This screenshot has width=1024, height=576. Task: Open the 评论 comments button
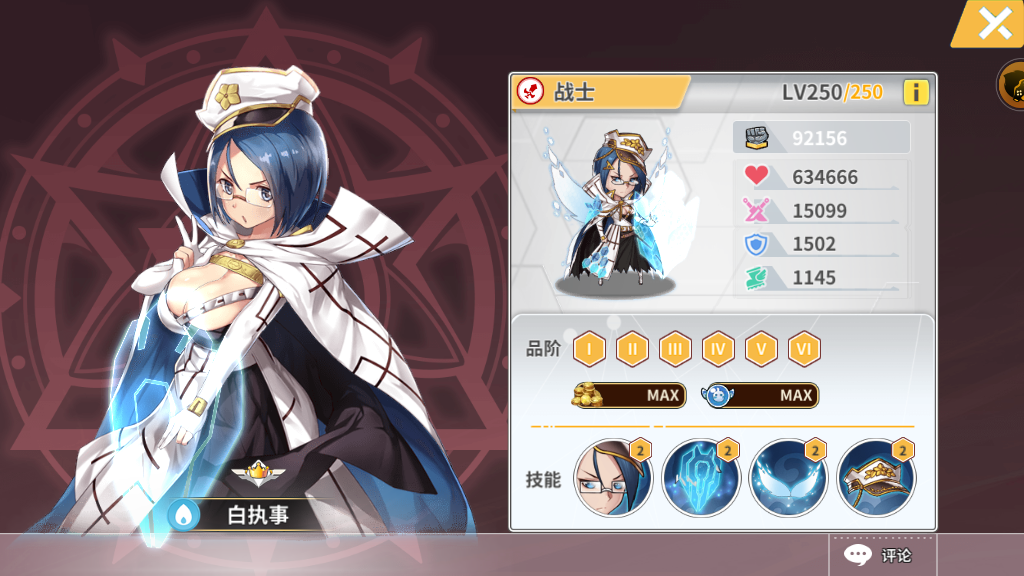(882, 555)
